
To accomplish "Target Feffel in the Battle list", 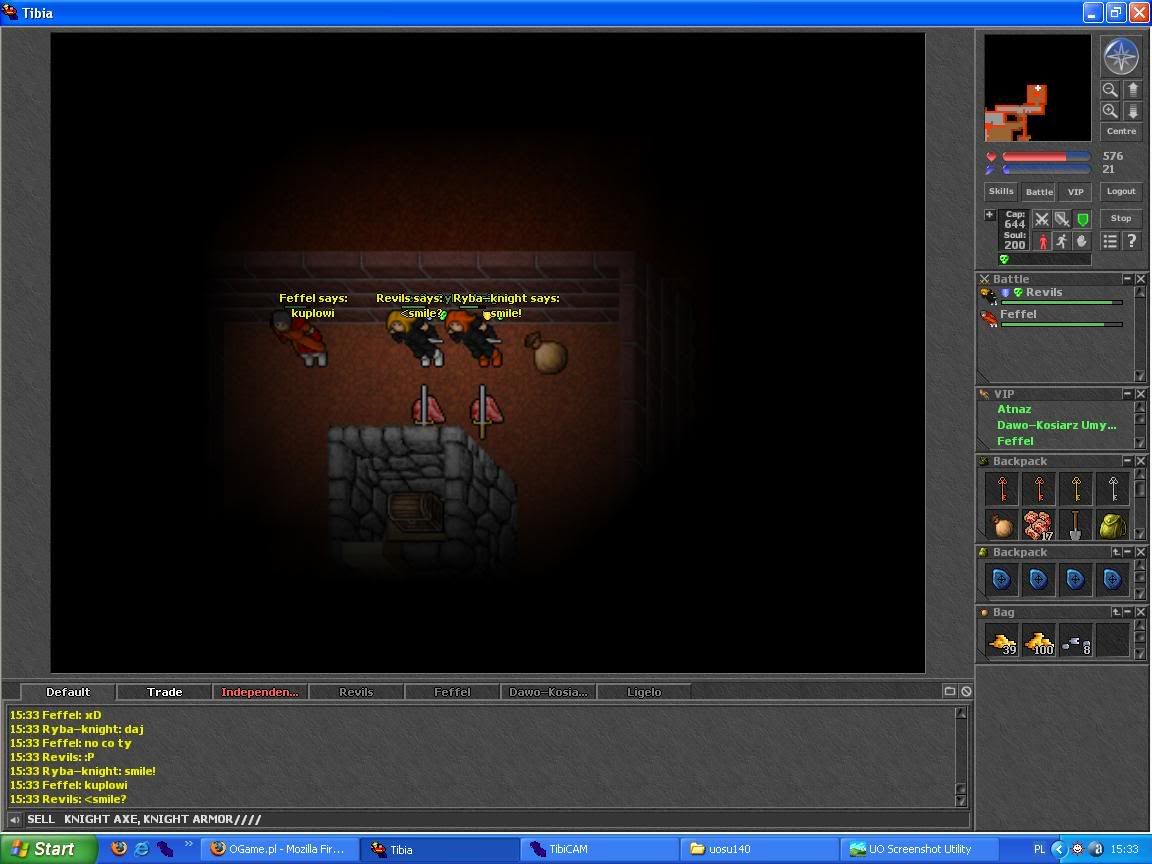I will pyautogui.click(x=1051, y=317).
